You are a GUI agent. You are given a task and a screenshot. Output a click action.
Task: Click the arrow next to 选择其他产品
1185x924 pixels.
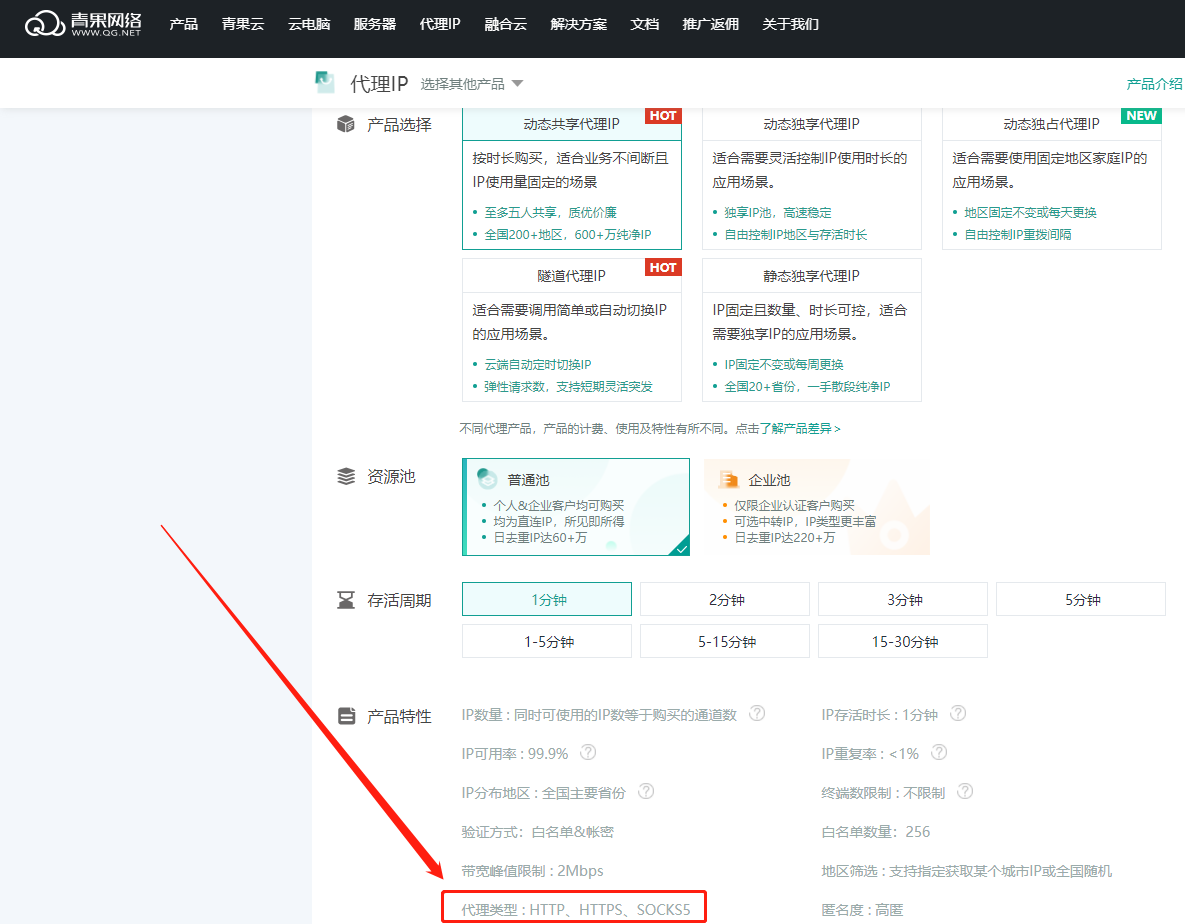pos(518,83)
